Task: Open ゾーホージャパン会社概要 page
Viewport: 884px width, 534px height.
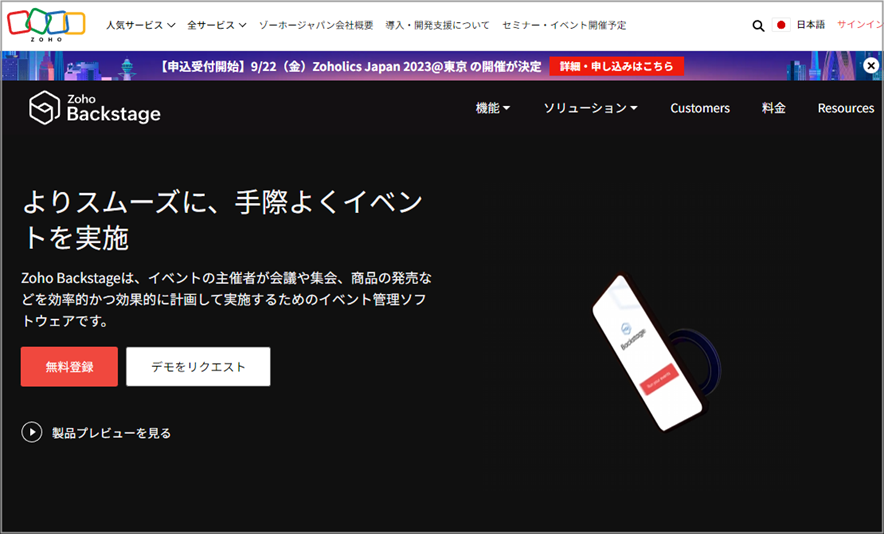Action: (x=316, y=25)
